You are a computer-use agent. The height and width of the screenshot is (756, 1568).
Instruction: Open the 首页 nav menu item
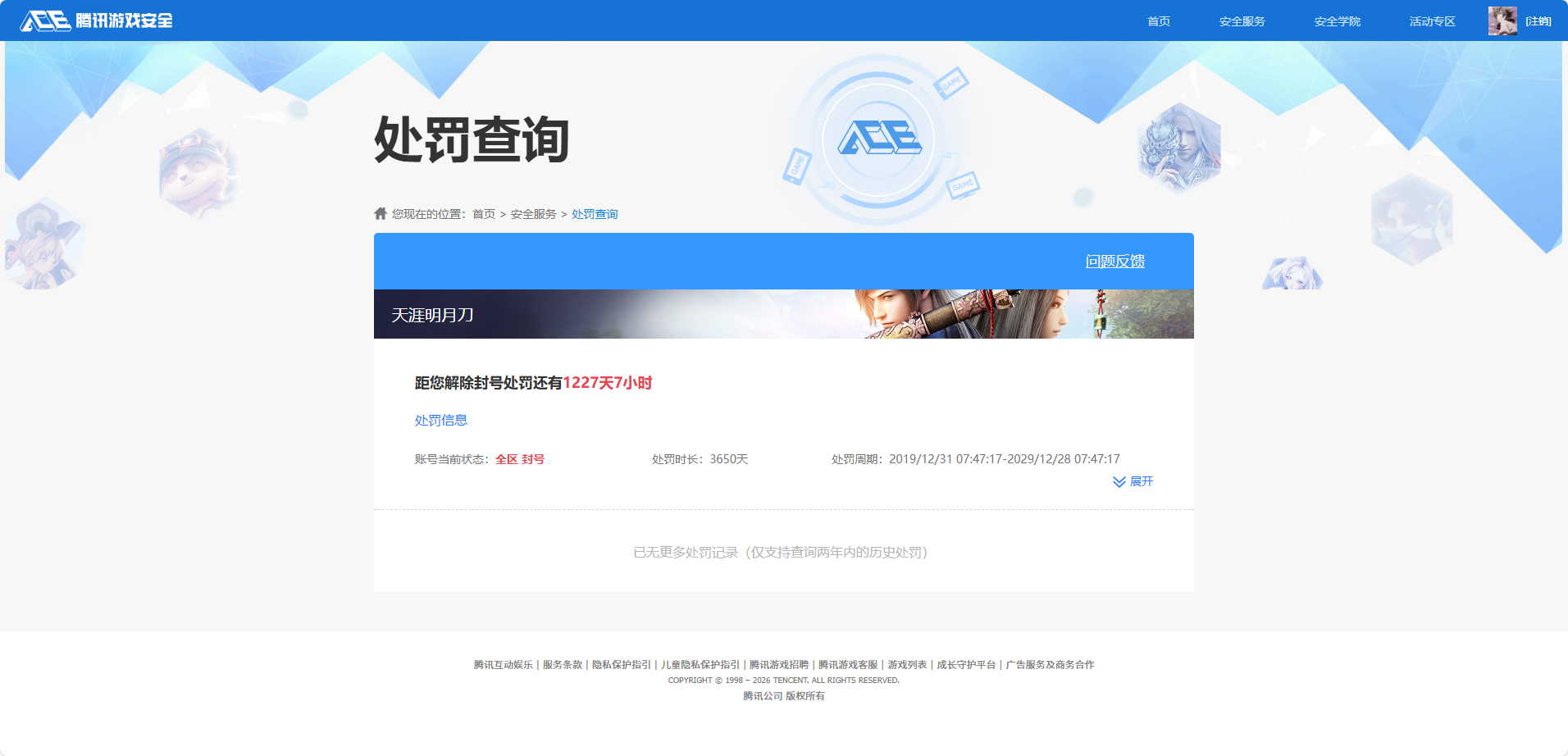(x=1159, y=21)
